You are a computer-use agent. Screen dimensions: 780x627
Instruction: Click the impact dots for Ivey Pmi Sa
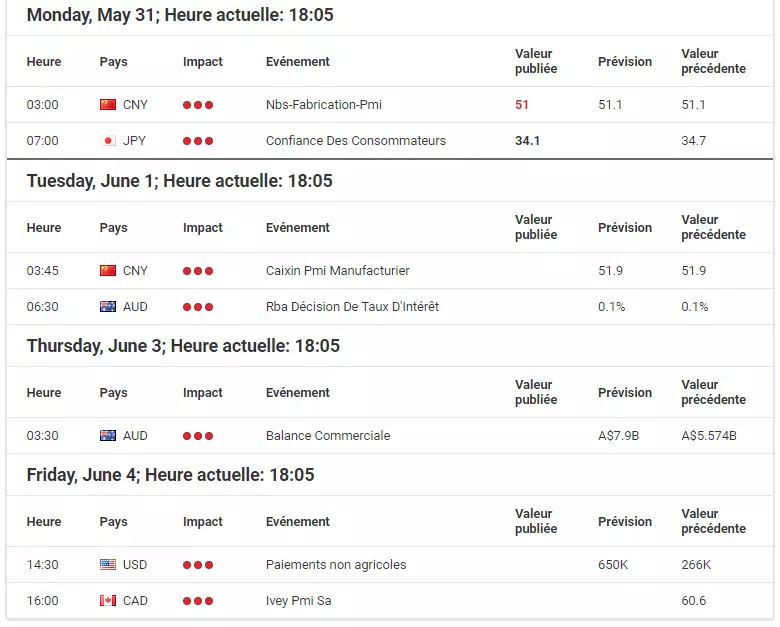(x=198, y=601)
